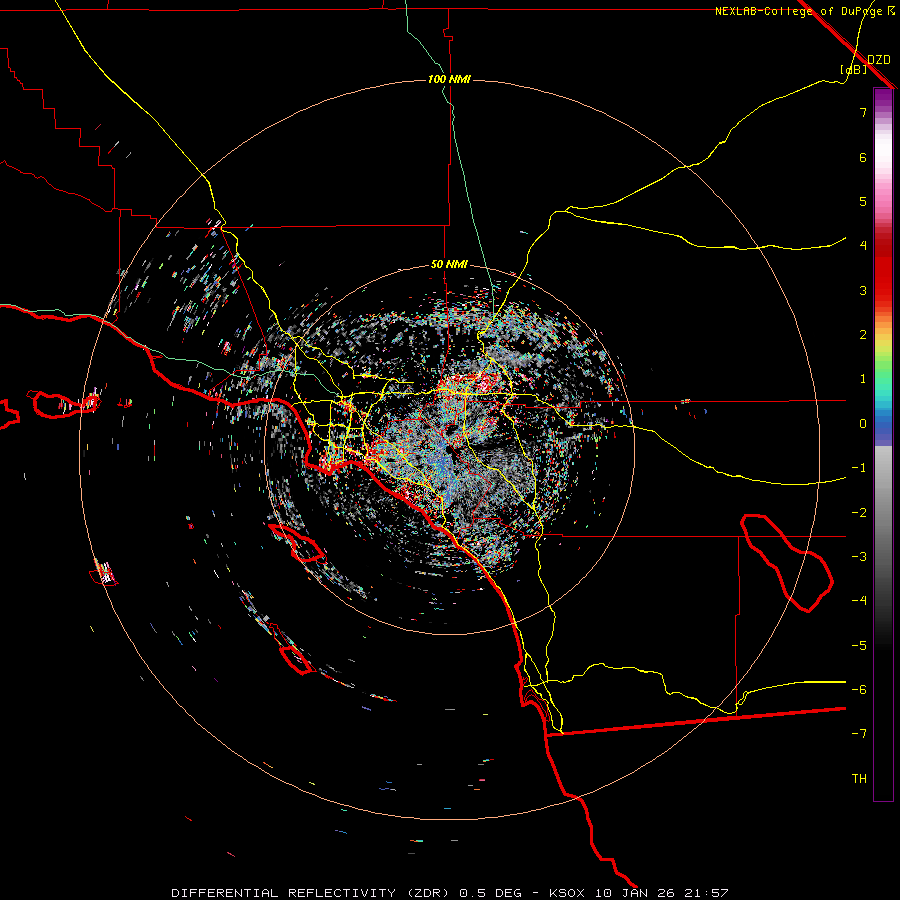Click the 6 value on the color scale
The image size is (900, 900).
pos(863,157)
